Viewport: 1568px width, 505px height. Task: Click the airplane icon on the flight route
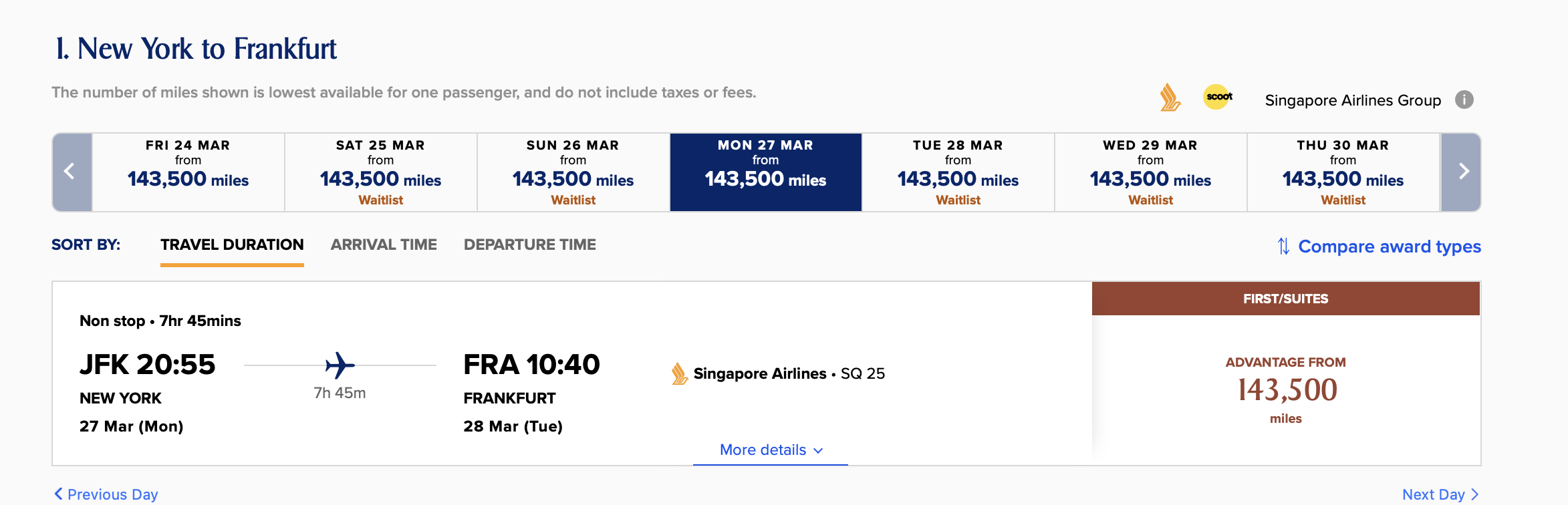[x=340, y=365]
